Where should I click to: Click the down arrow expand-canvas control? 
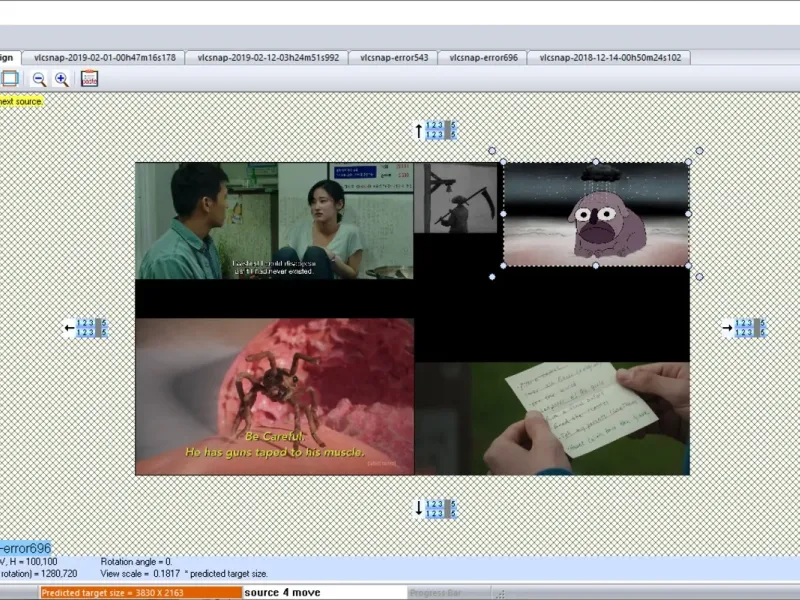(x=435, y=509)
